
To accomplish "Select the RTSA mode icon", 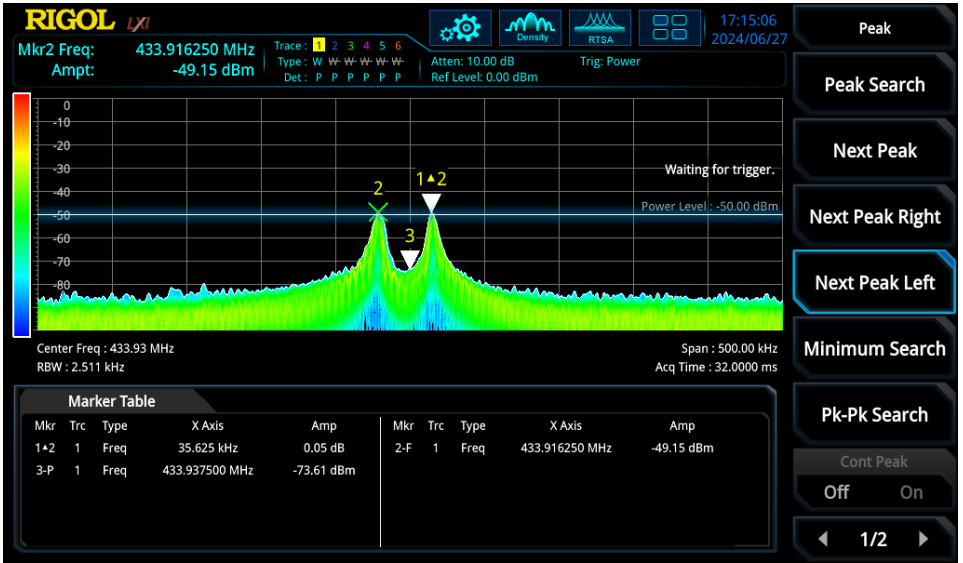I will pyautogui.click(x=600, y=28).
